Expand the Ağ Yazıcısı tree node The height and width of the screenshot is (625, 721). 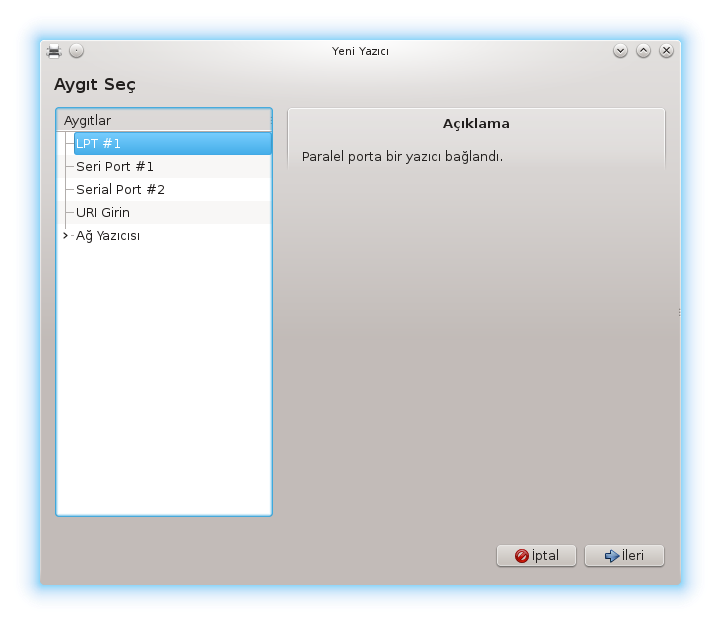coord(65,235)
